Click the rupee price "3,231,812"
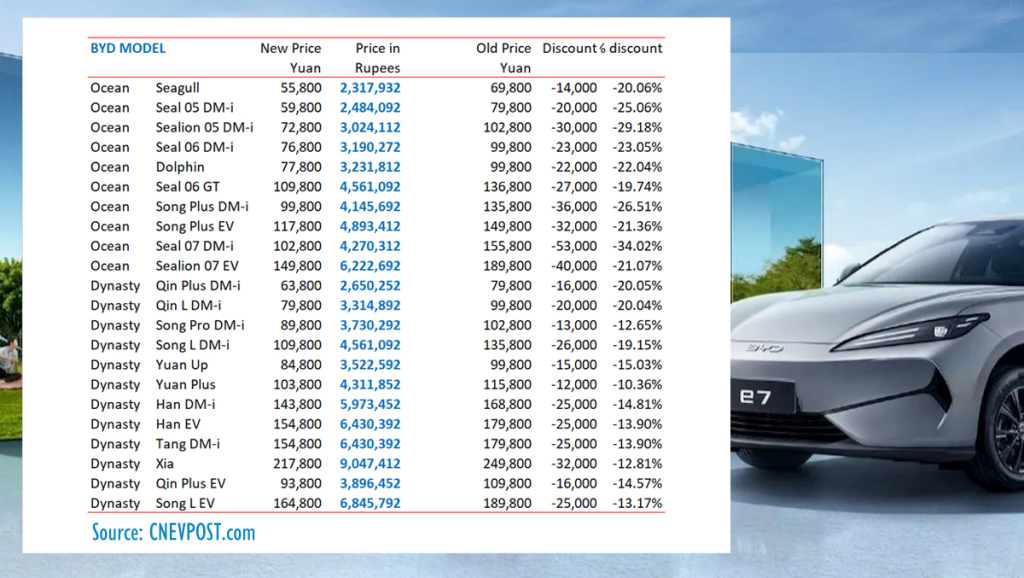This screenshot has width=1024, height=578. pyautogui.click(x=370, y=167)
